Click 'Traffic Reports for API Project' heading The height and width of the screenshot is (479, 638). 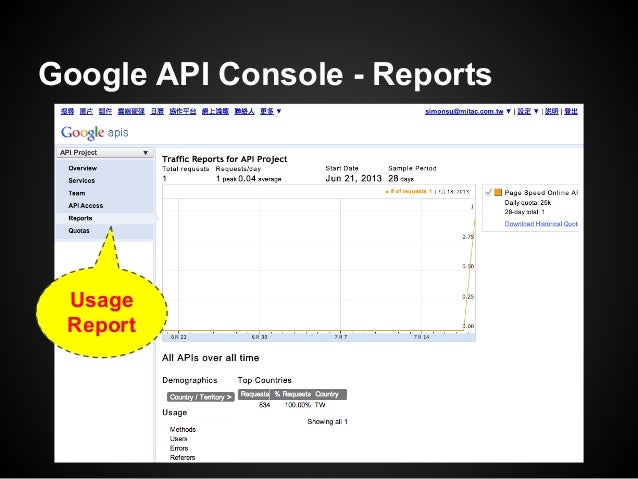(x=225, y=159)
